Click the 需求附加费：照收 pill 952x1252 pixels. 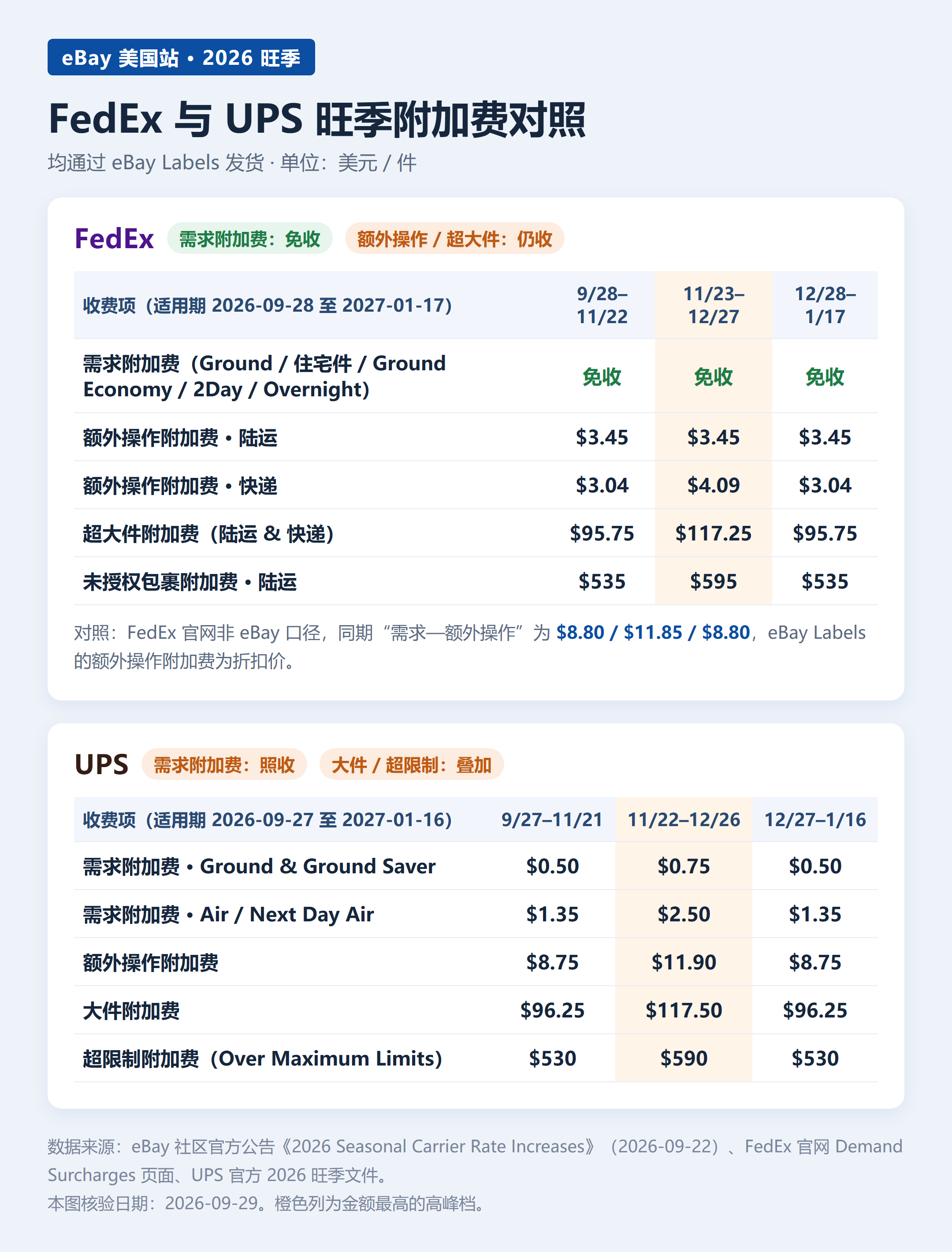tap(224, 764)
